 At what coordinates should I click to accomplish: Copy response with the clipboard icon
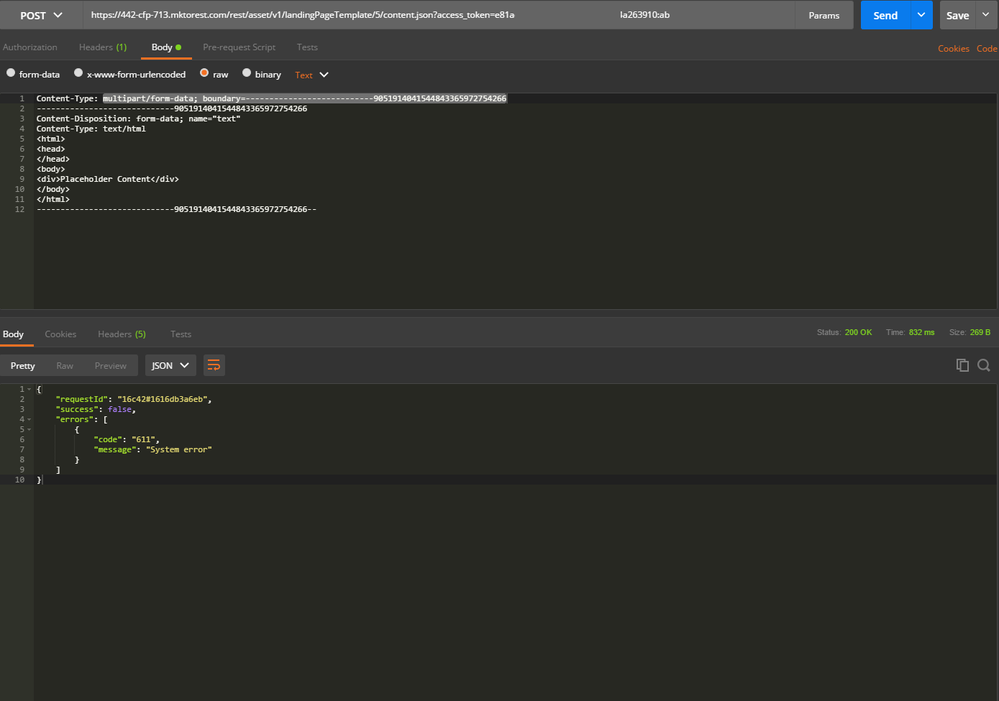pyautogui.click(x=962, y=365)
